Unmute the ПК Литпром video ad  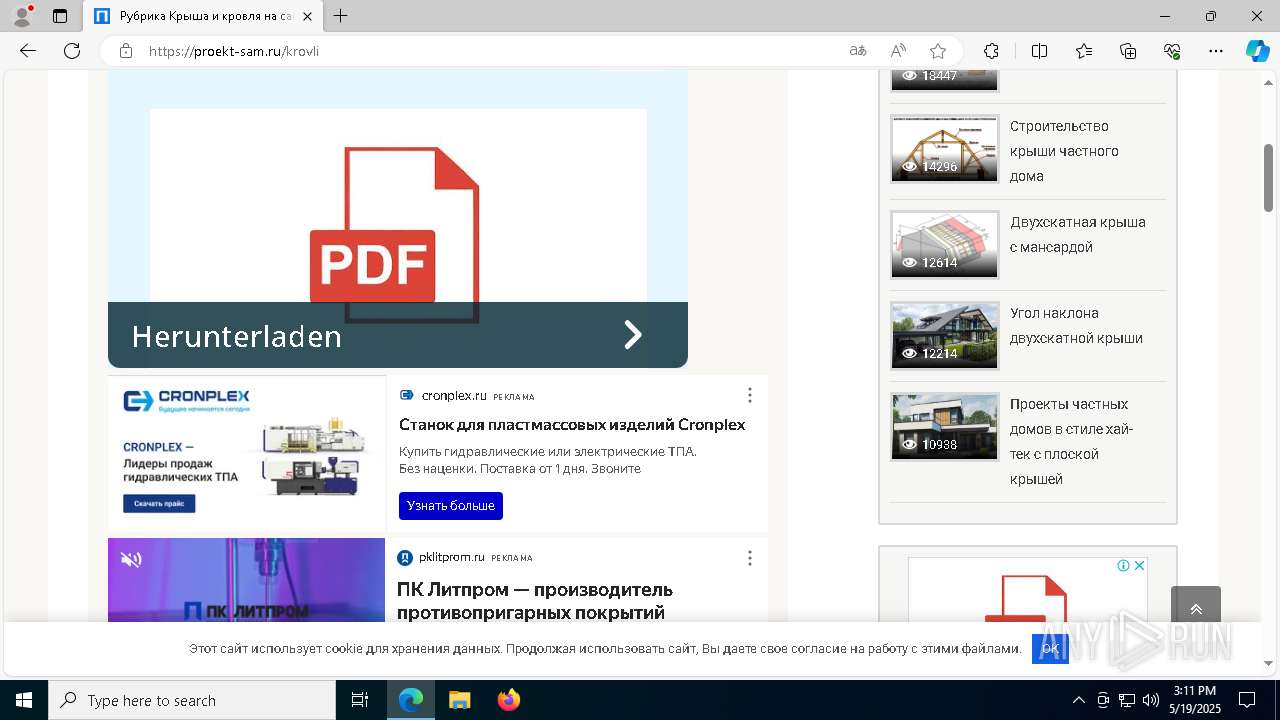[131, 559]
